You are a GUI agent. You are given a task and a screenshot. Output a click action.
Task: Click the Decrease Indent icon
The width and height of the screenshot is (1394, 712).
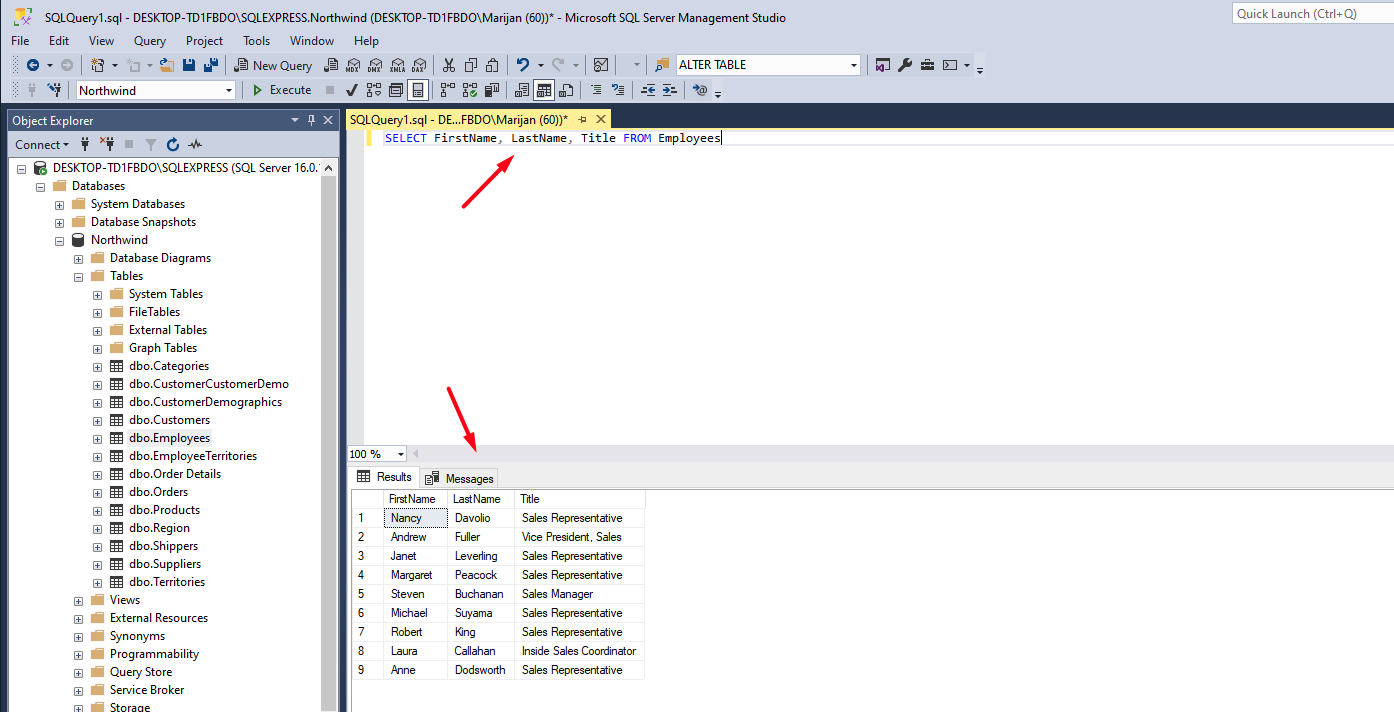648,90
